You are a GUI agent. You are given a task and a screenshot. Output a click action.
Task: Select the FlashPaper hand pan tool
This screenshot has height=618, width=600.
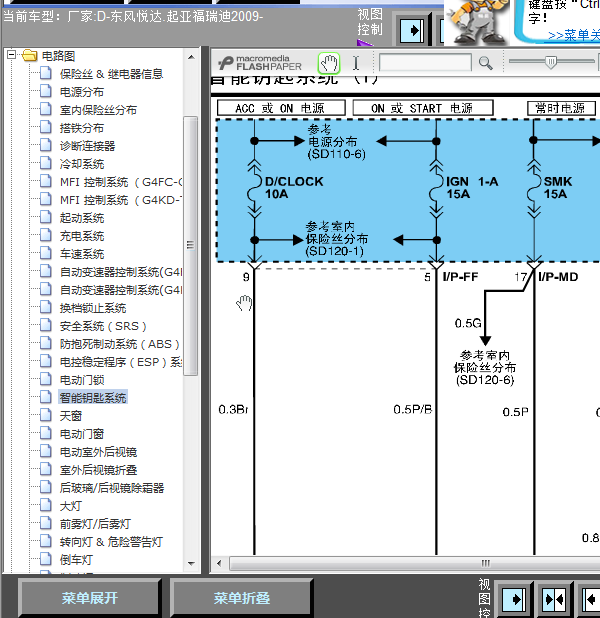tap(329, 63)
